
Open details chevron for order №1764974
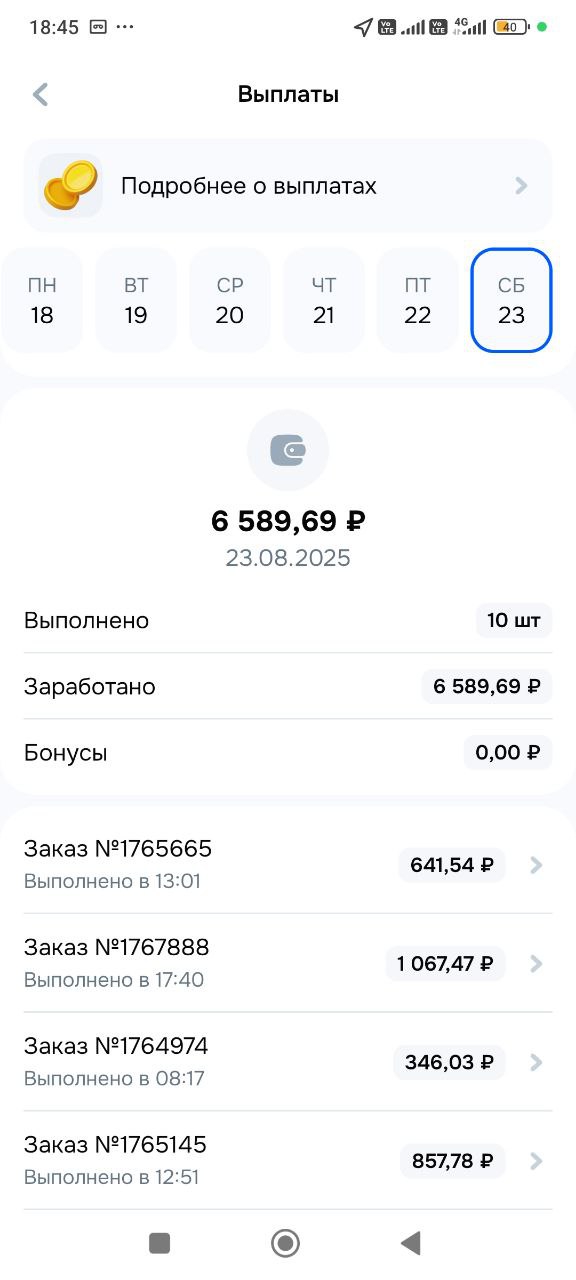tap(536, 1062)
